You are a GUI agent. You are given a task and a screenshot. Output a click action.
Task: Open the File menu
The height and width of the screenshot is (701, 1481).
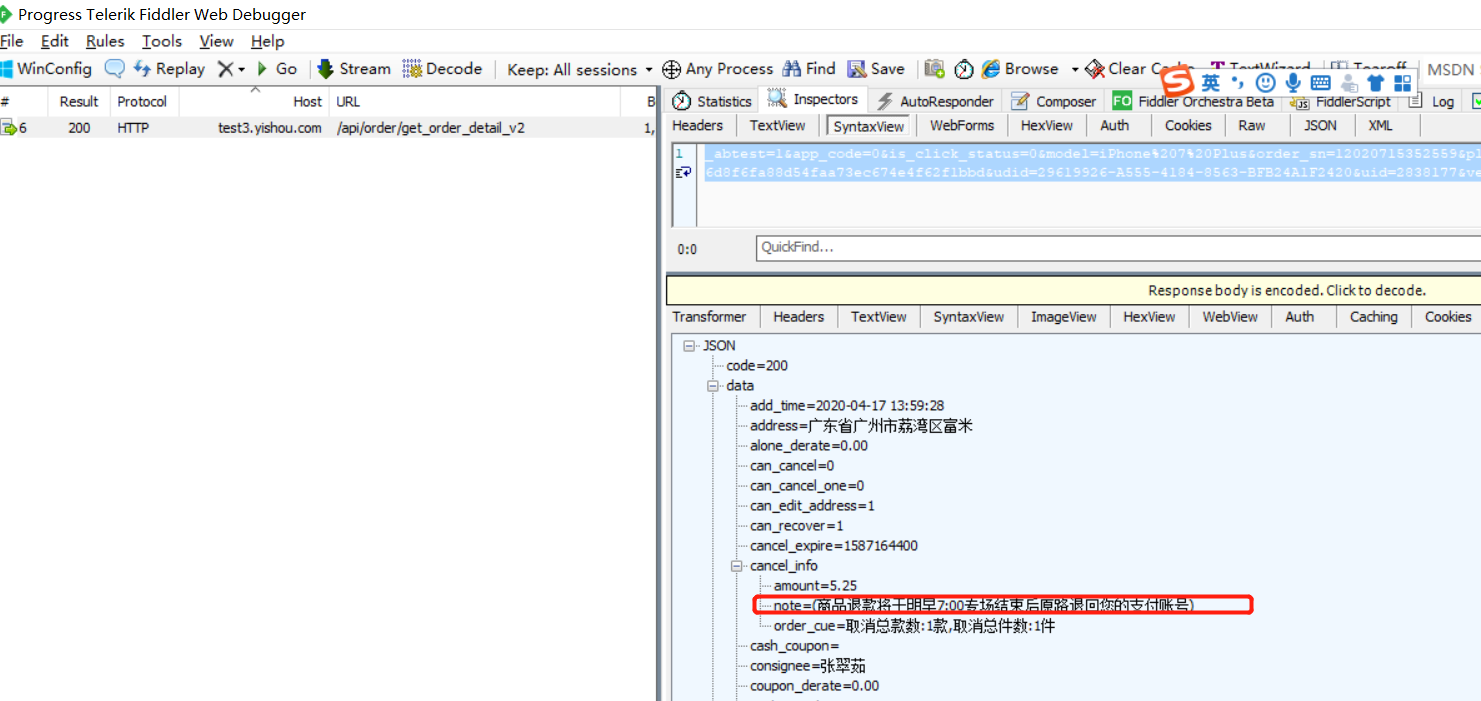pyautogui.click(x=12, y=41)
